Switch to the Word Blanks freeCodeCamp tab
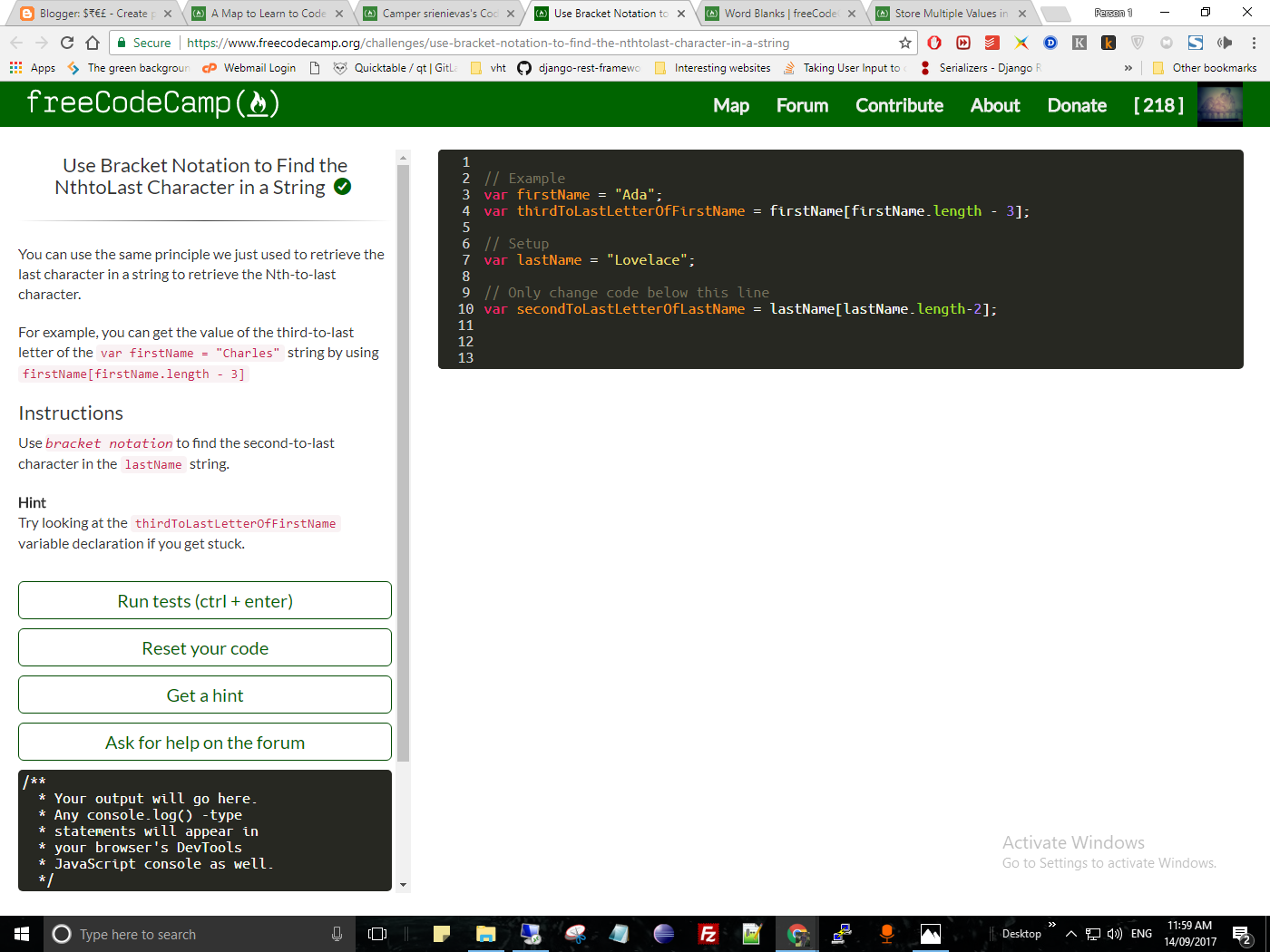 click(x=780, y=14)
